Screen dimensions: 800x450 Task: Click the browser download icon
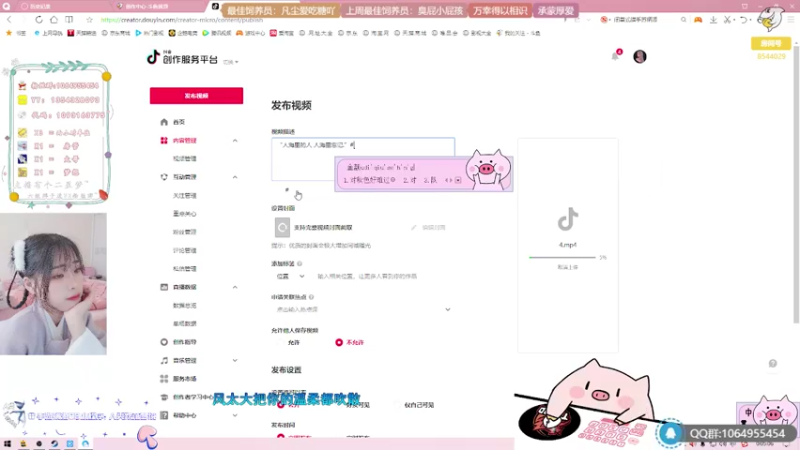[713, 19]
